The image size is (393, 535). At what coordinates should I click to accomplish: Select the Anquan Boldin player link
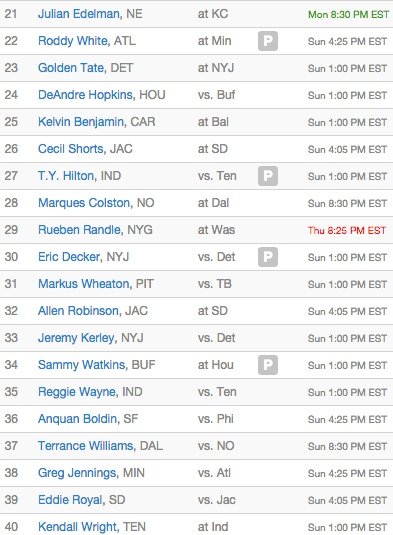click(x=77, y=418)
